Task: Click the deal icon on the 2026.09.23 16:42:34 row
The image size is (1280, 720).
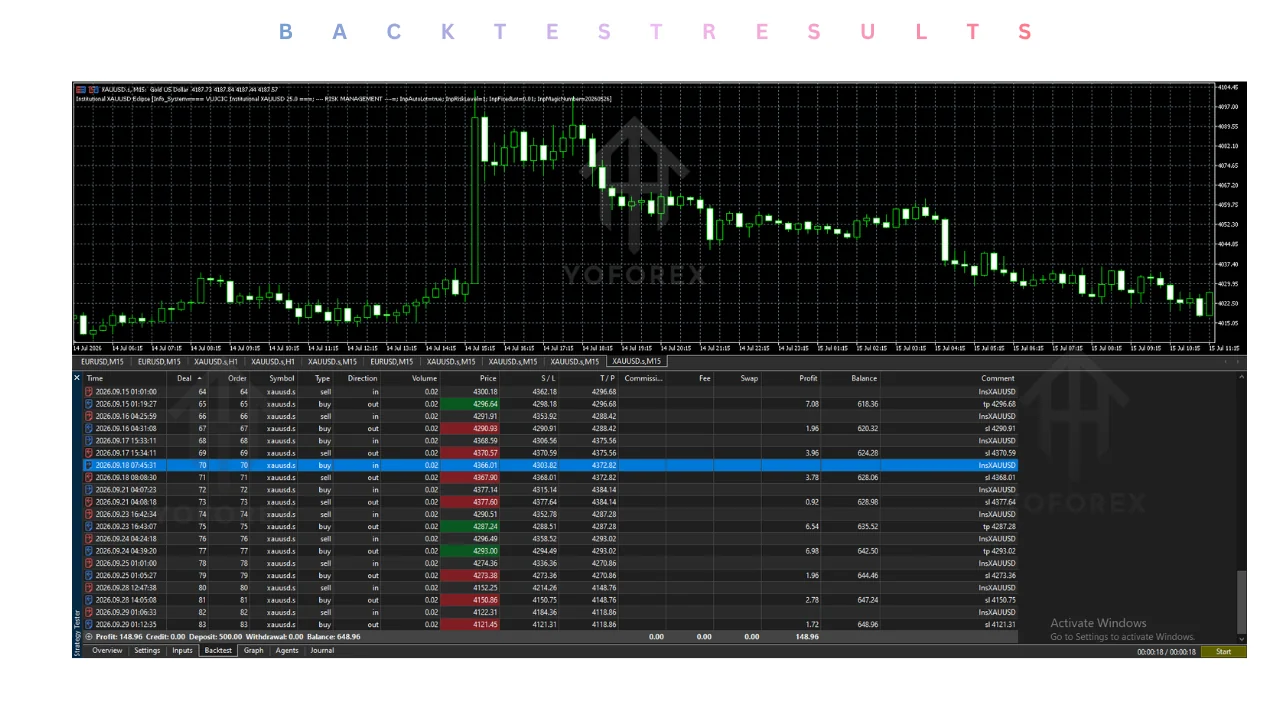Action: [x=89, y=514]
